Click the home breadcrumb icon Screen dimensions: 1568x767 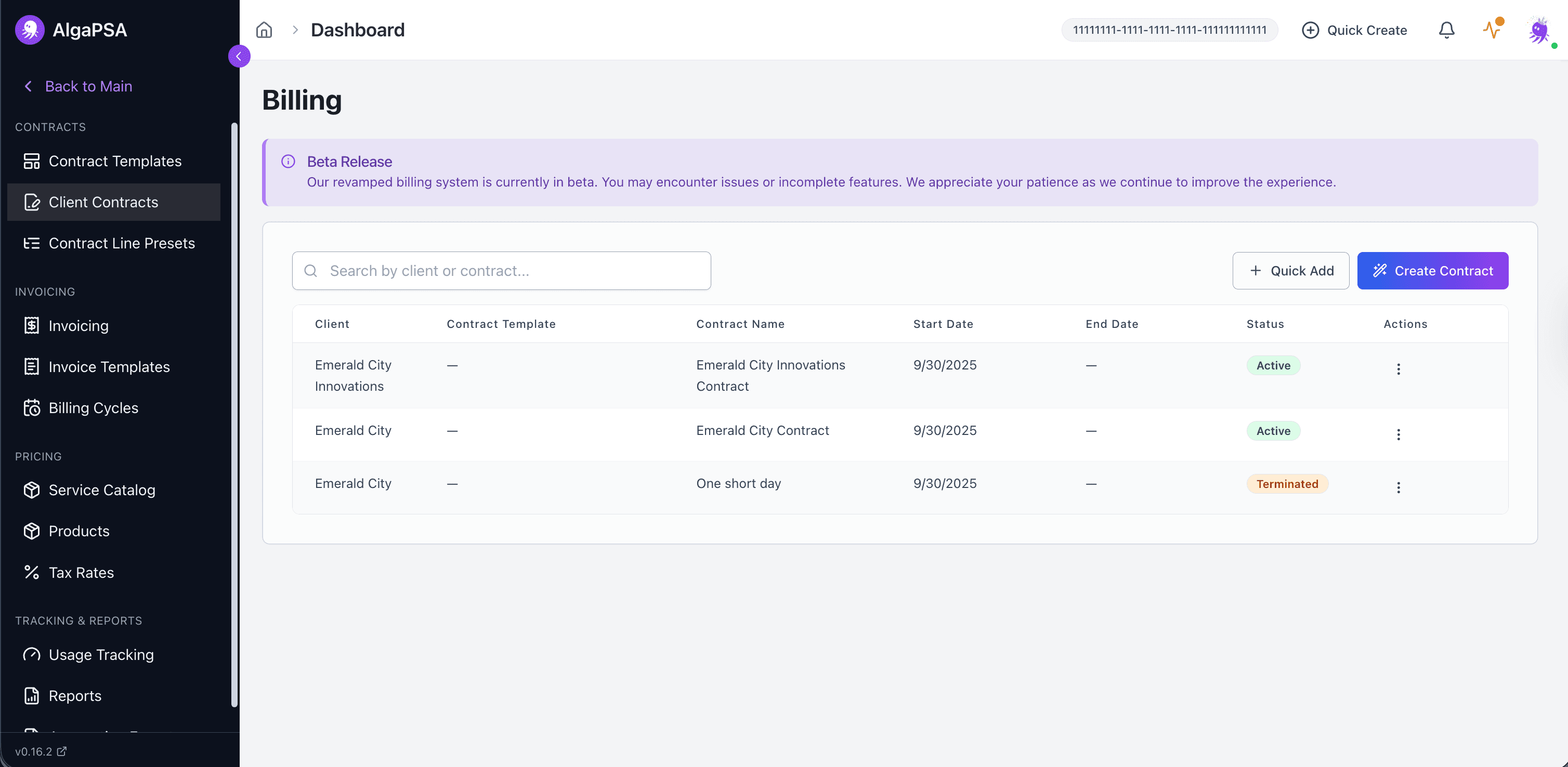[264, 30]
